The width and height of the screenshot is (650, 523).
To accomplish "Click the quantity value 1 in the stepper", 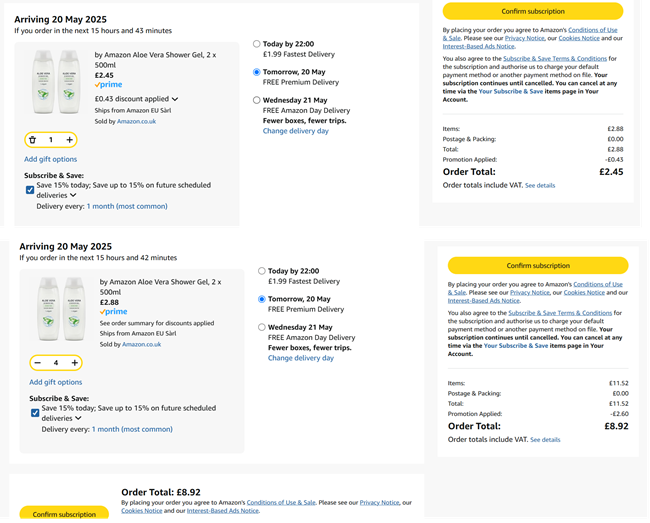I will point(51,140).
